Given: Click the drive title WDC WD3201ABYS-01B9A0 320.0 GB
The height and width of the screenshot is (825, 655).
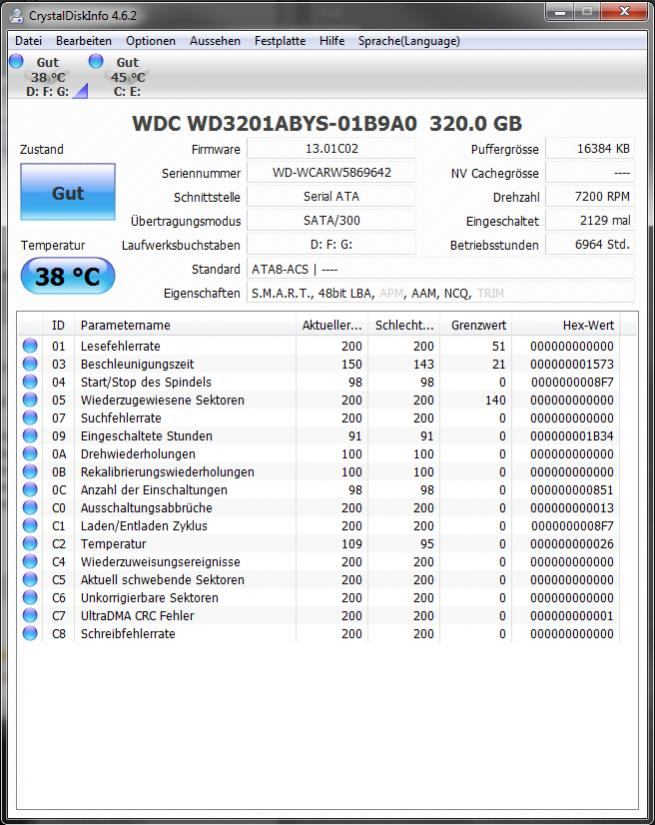Looking at the screenshot, I should [327, 124].
